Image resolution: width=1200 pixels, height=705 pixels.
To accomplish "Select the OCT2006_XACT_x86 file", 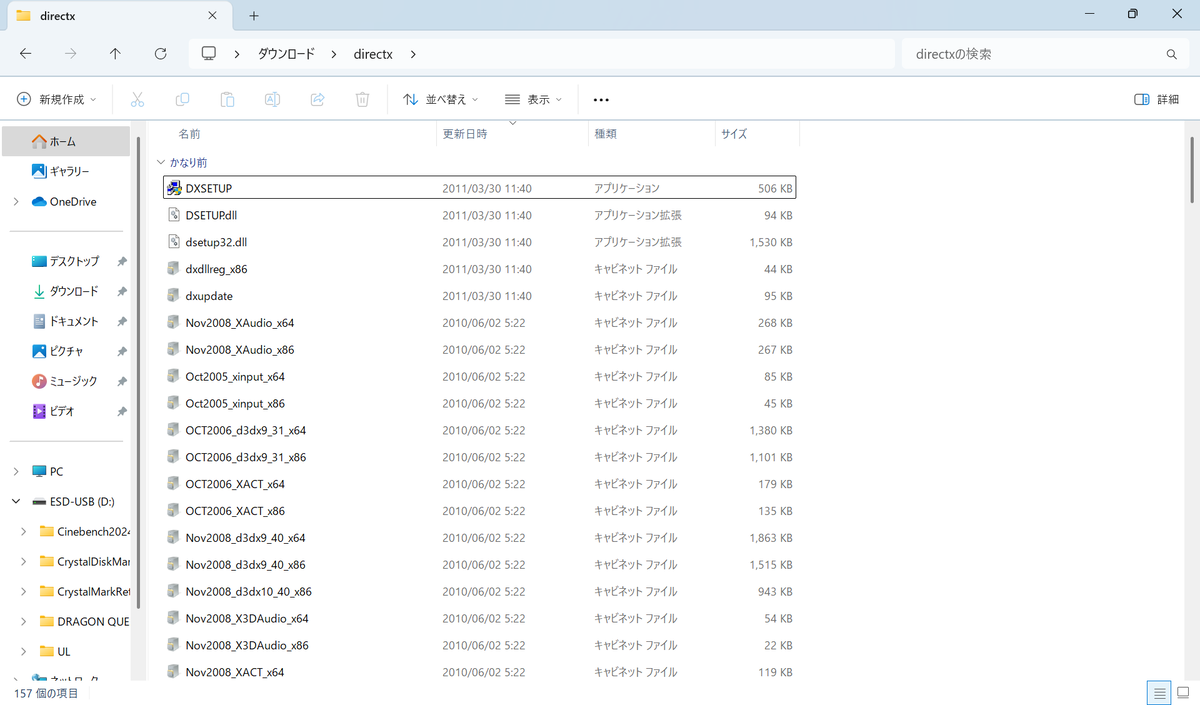I will point(480,511).
